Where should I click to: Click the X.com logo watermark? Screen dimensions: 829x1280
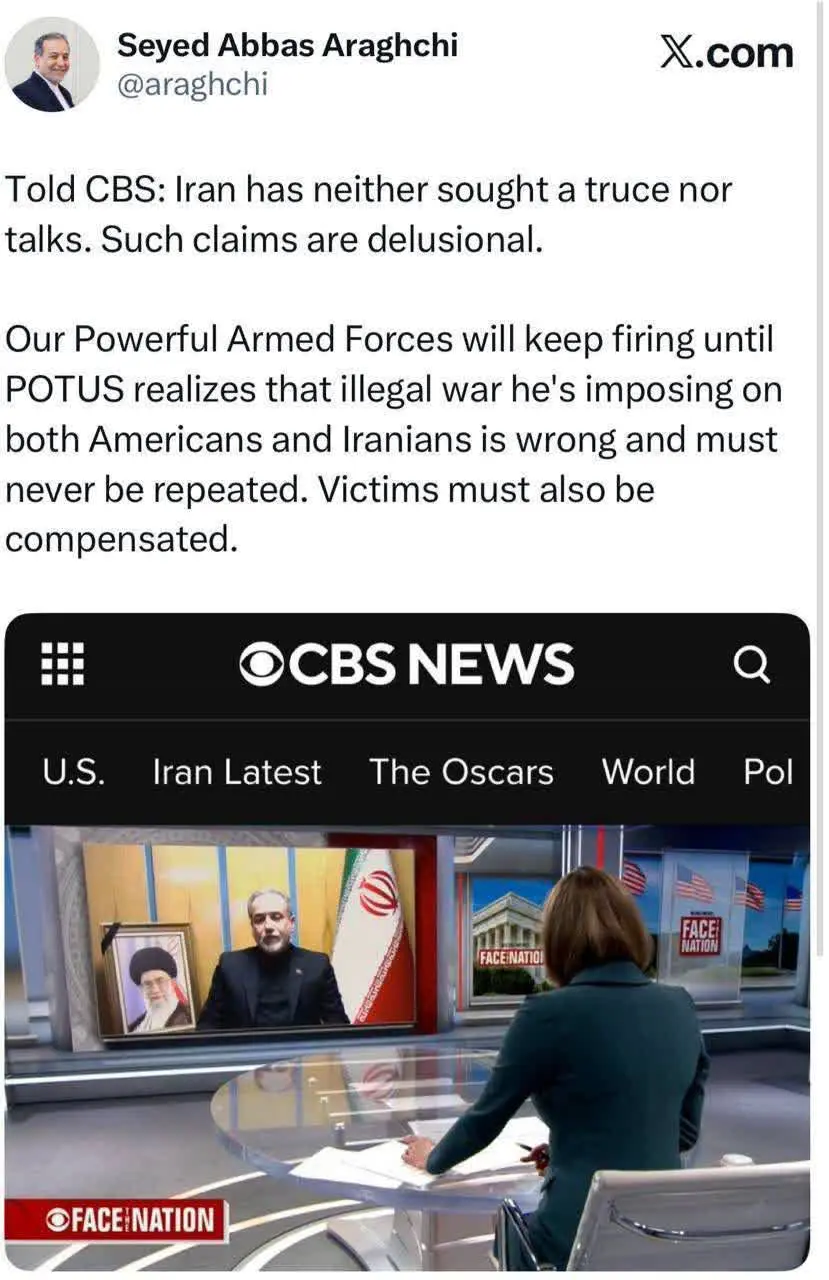726,50
